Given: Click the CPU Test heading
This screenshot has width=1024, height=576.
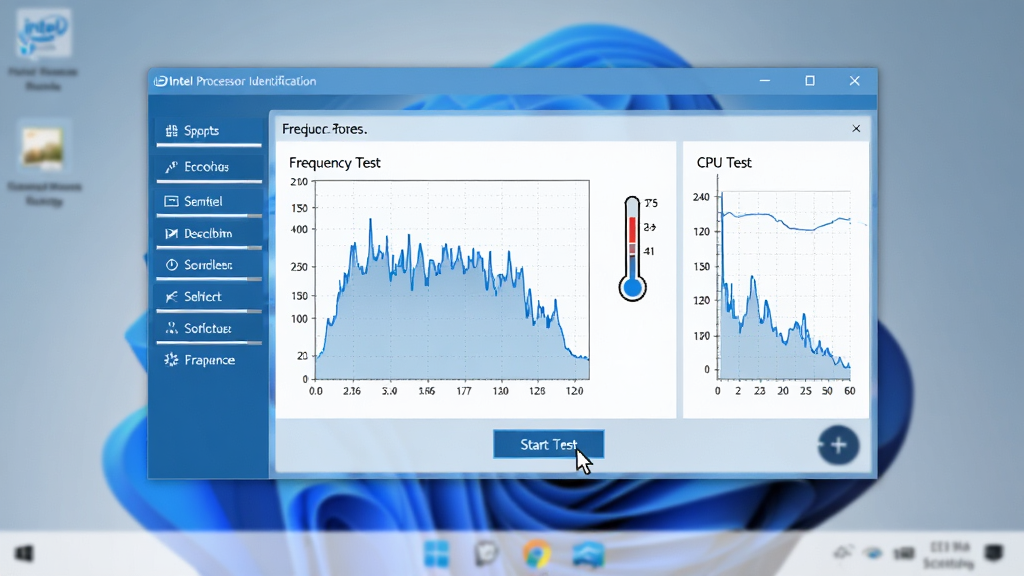Looking at the screenshot, I should pos(724,163).
